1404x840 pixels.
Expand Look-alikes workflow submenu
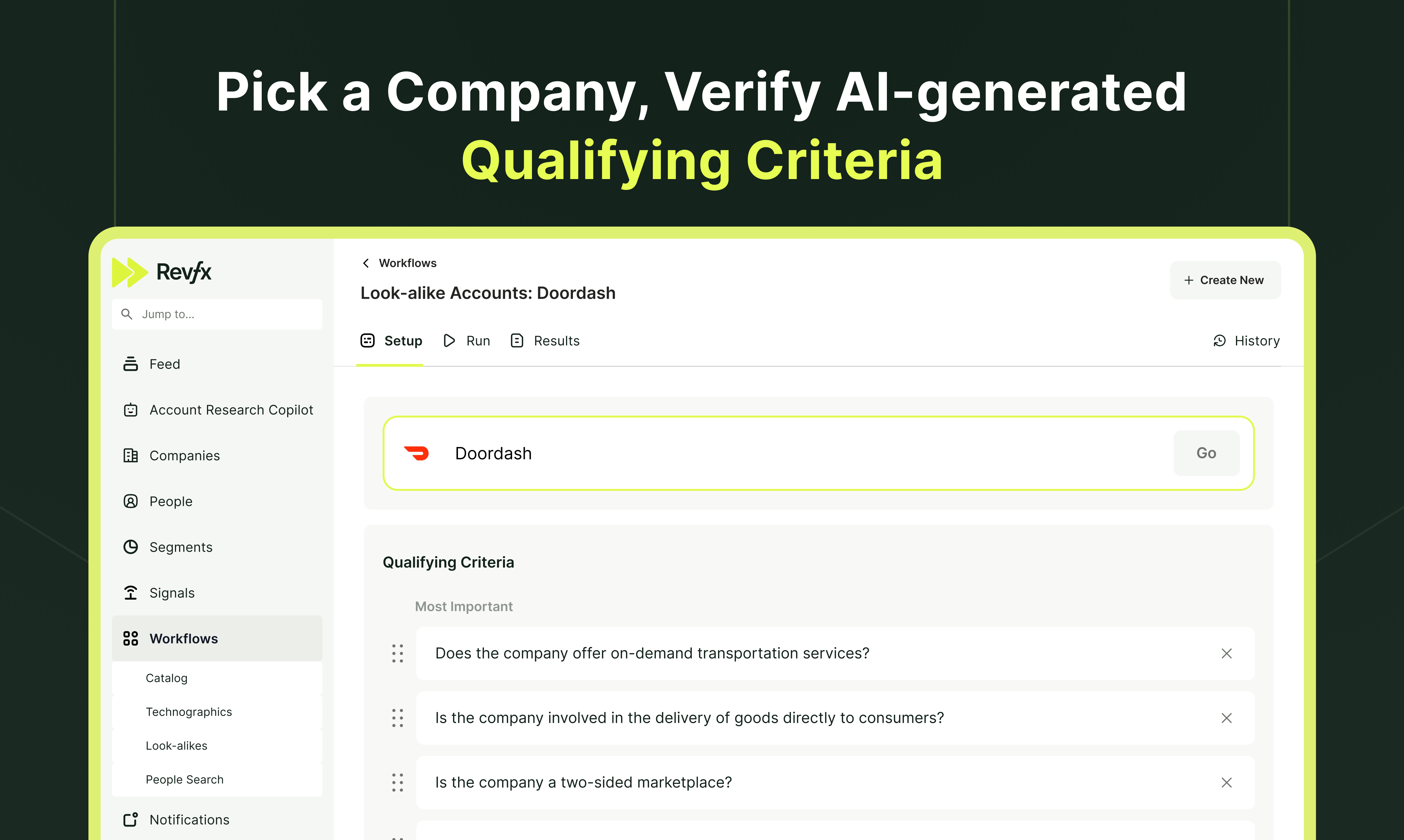coord(178,745)
